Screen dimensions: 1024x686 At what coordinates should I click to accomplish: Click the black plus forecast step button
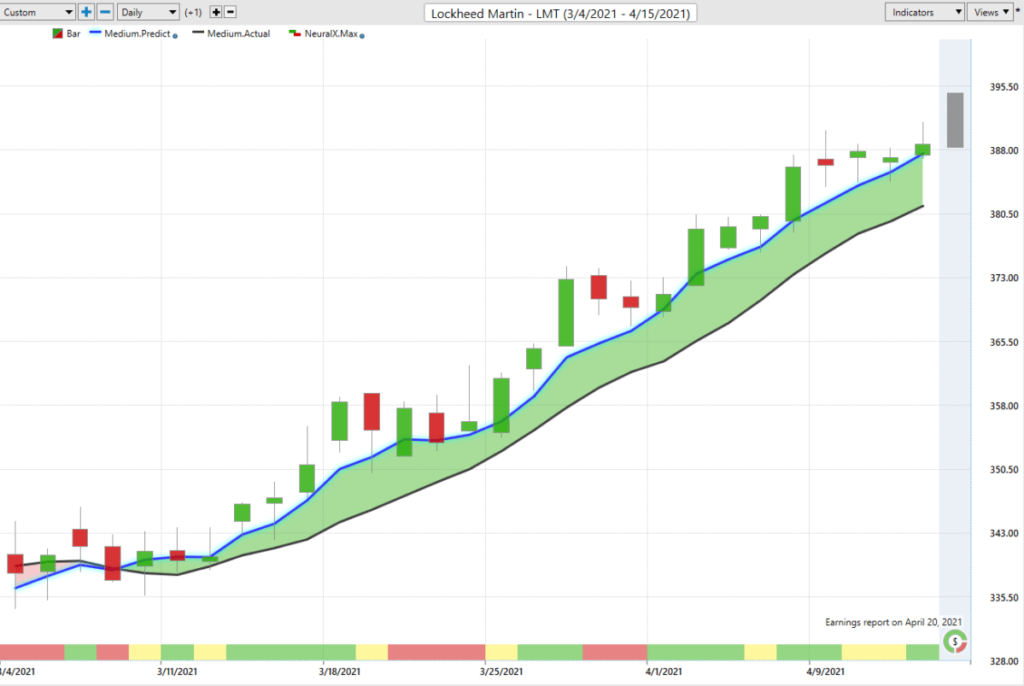tap(216, 12)
